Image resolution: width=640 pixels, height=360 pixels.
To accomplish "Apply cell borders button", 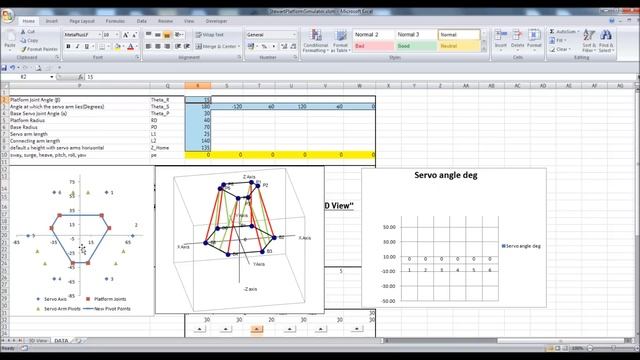I will (x=102, y=47).
